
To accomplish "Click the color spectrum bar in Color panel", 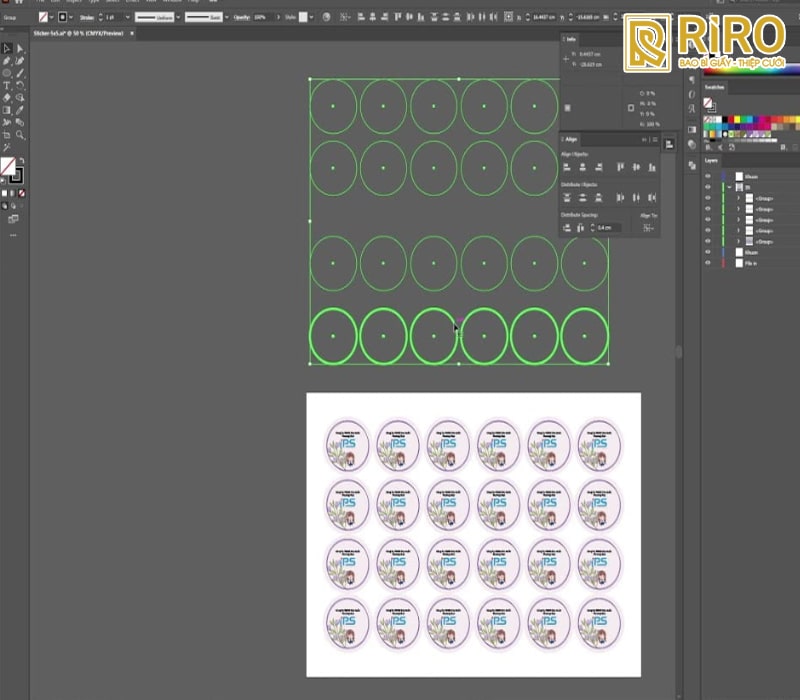I will coord(752,71).
